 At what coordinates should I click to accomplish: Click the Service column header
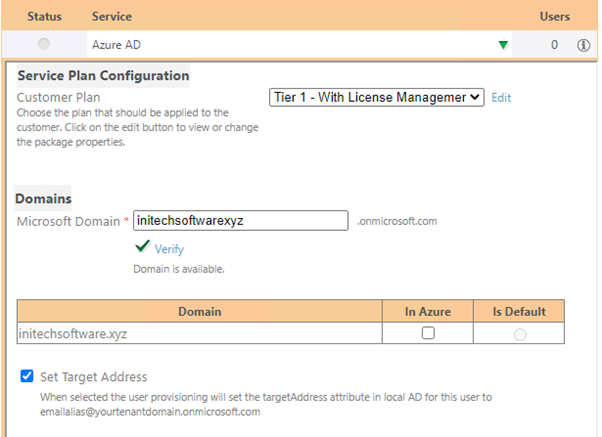pyautogui.click(x=112, y=17)
